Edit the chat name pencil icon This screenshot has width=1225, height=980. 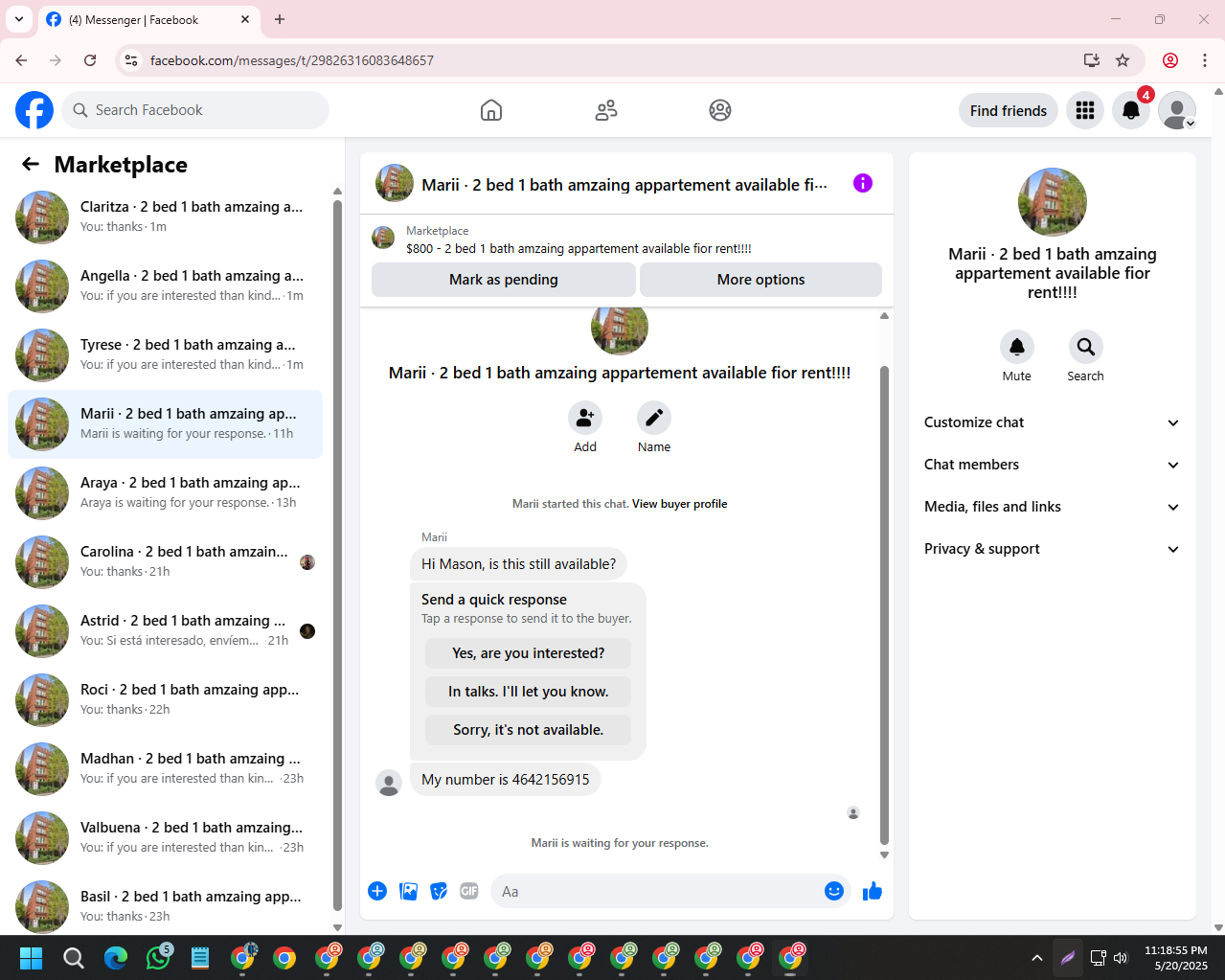click(x=654, y=418)
